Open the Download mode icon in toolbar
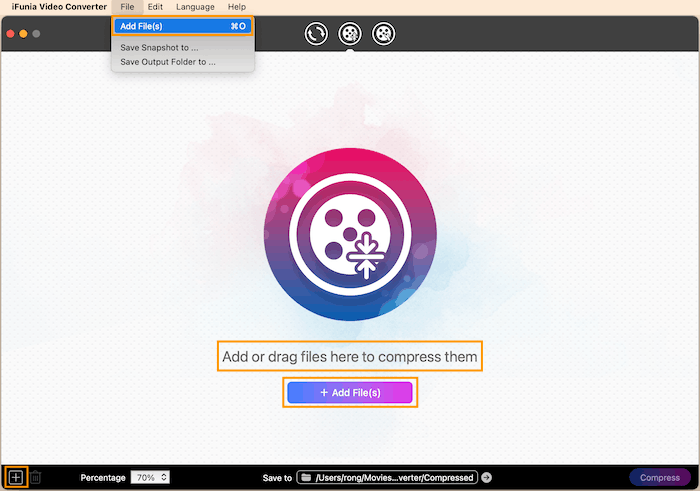Screen dimensions: 700x491 383,34
